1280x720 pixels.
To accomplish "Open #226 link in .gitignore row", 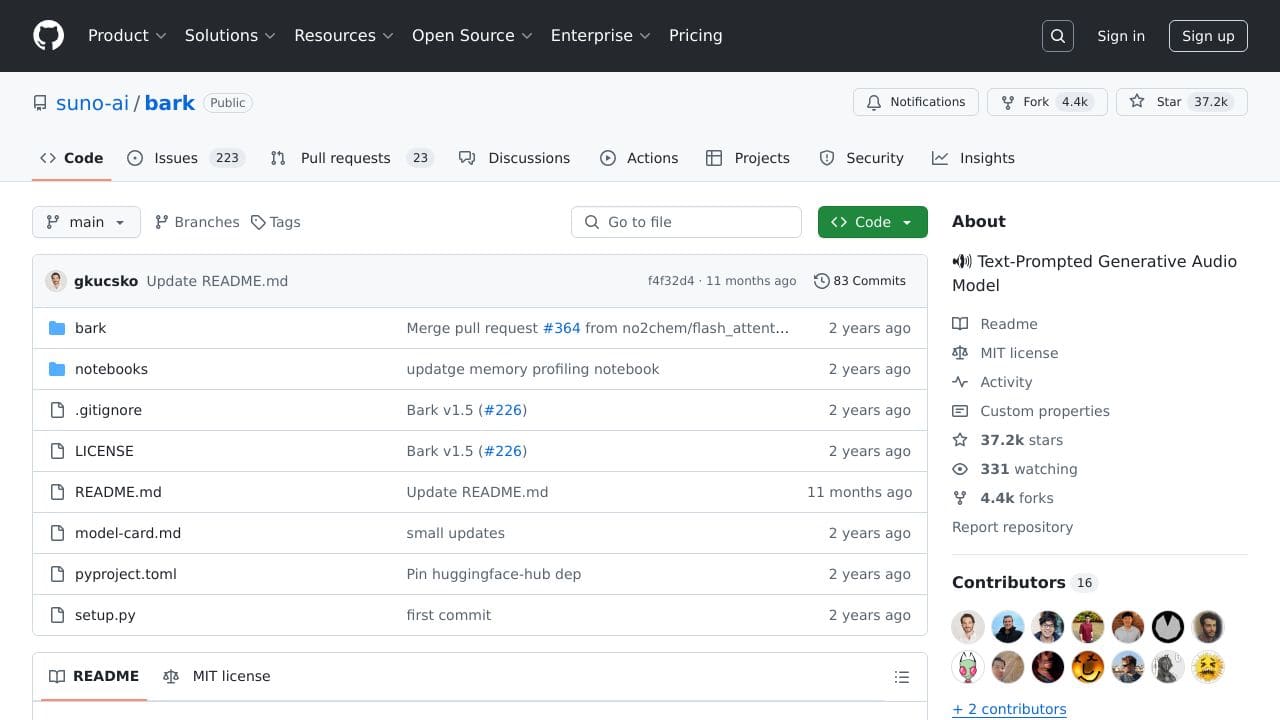I will pyautogui.click(x=503, y=410).
